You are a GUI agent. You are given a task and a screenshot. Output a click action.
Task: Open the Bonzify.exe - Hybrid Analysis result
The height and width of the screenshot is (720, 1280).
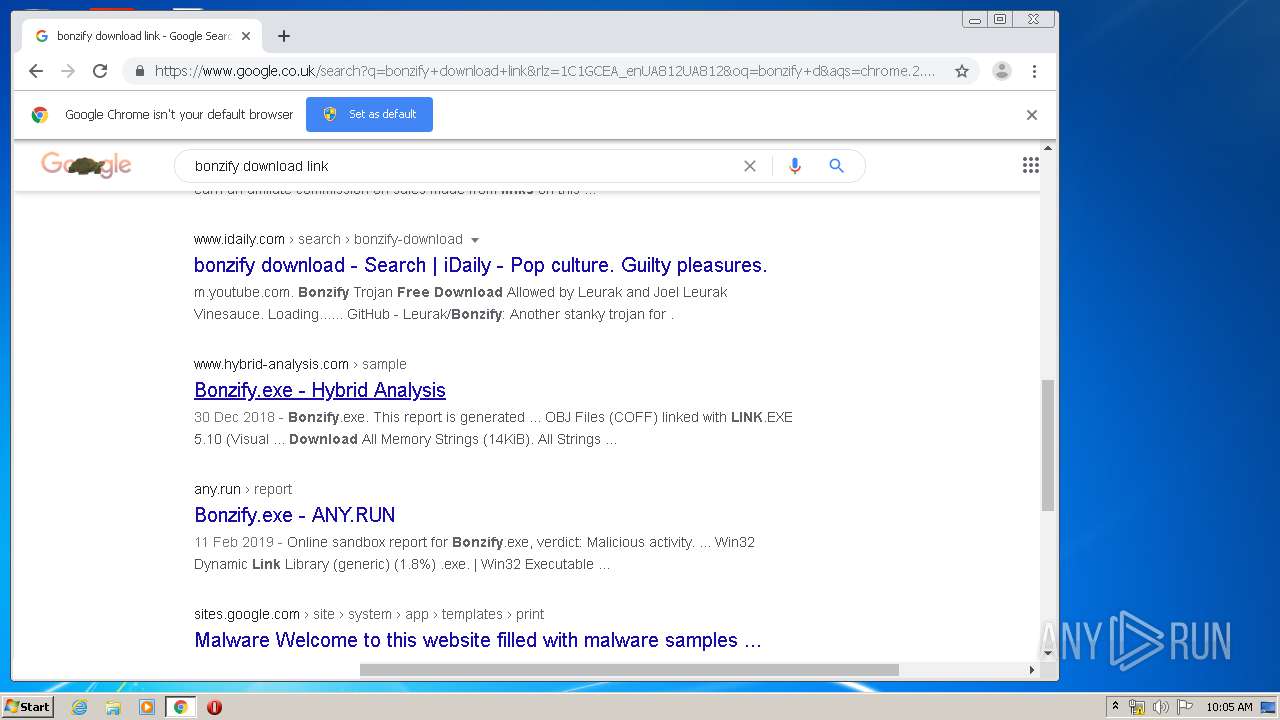pos(320,390)
